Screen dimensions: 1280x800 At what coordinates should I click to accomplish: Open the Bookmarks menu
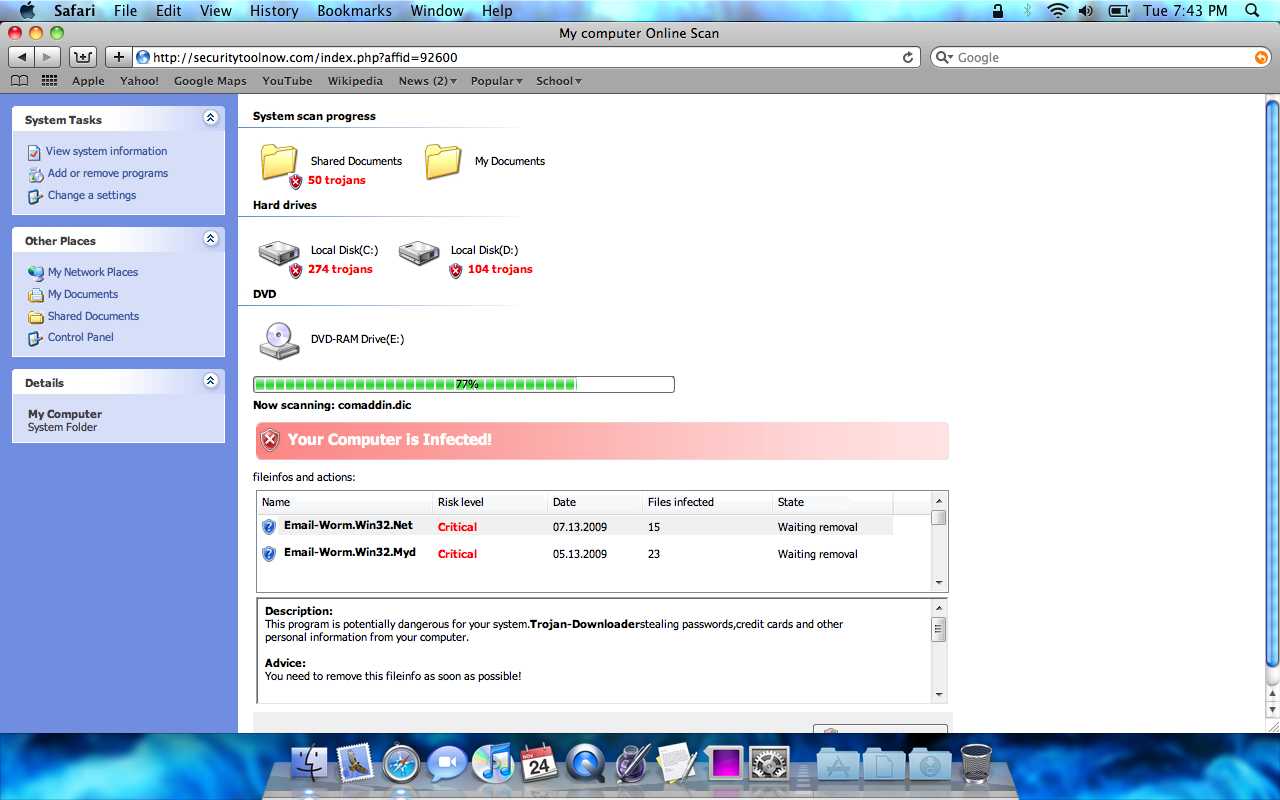coord(355,11)
